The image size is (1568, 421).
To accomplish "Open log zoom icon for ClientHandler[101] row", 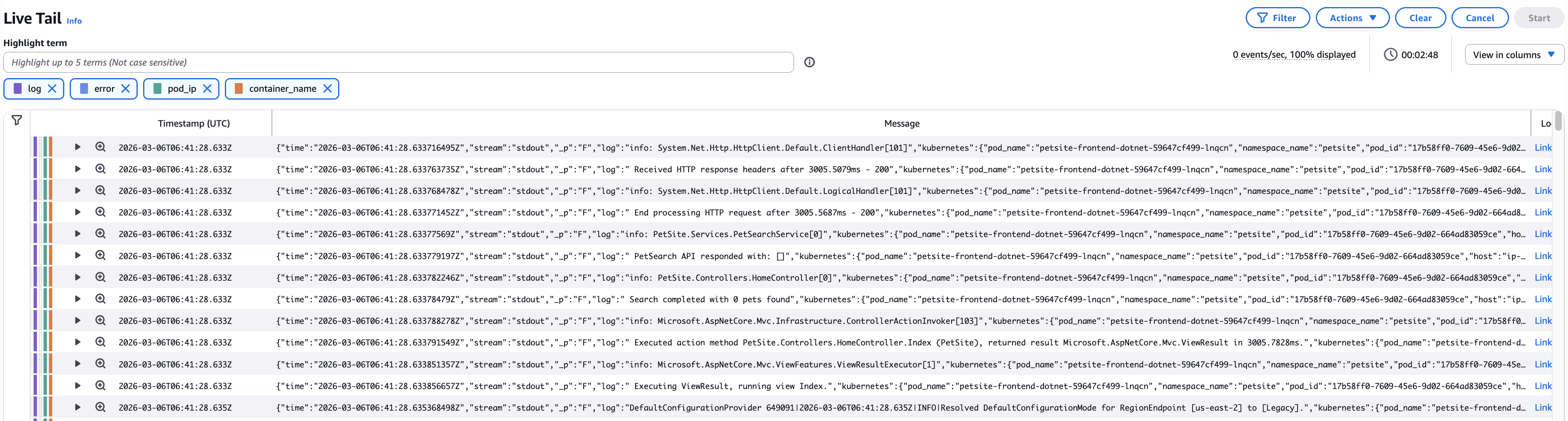I will tap(100, 147).
